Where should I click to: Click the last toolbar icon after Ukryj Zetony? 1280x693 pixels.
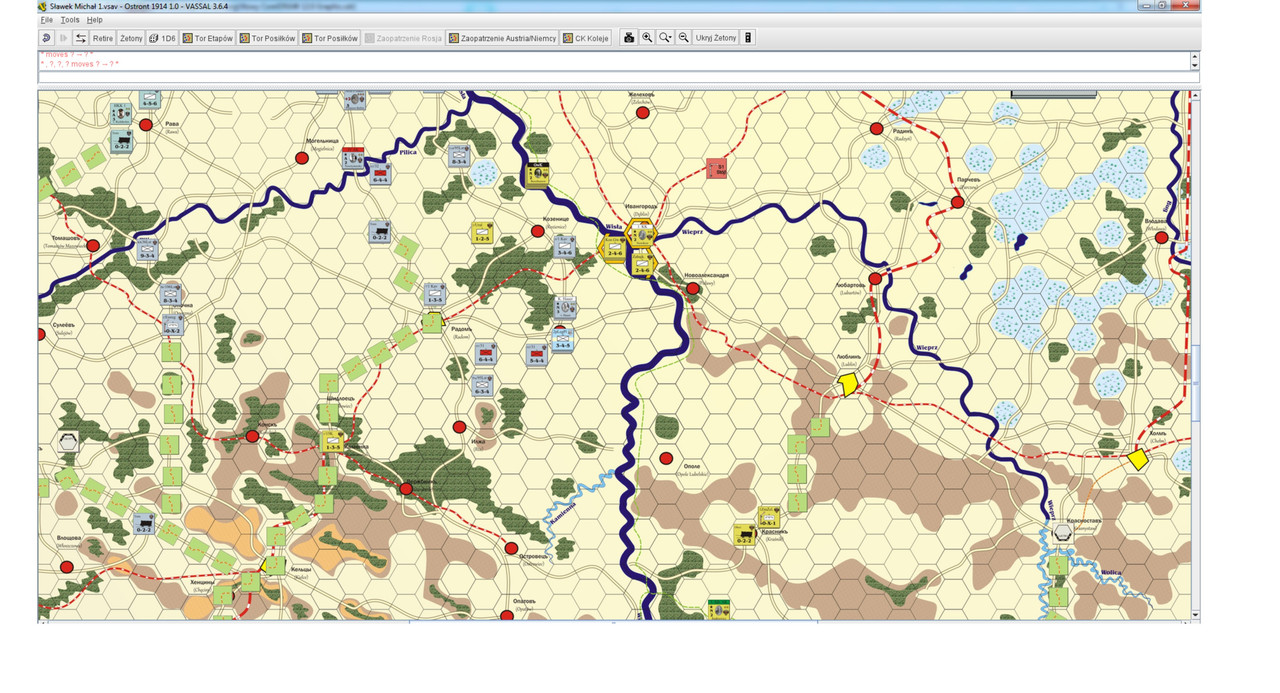[x=748, y=38]
